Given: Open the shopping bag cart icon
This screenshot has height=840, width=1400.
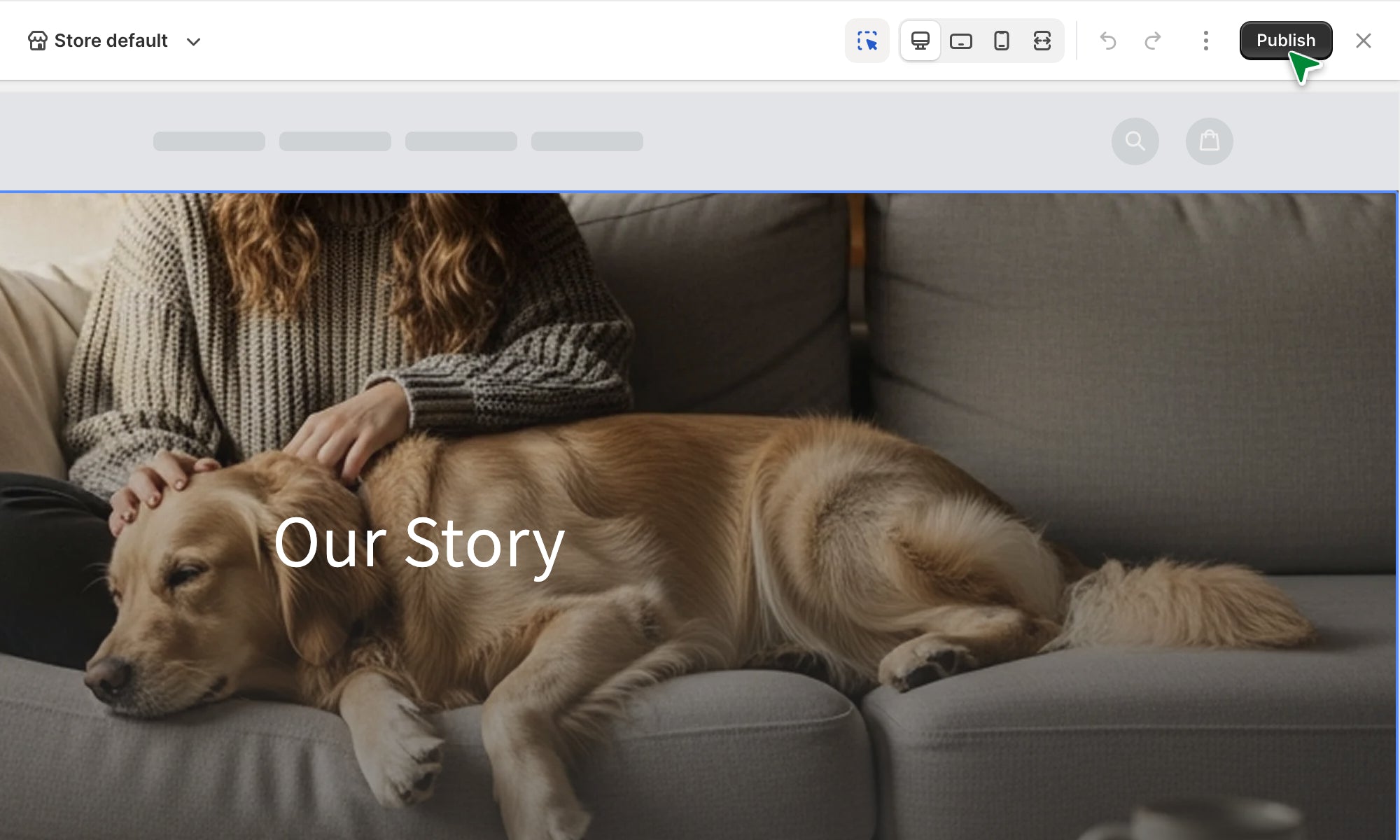Looking at the screenshot, I should 1209,141.
